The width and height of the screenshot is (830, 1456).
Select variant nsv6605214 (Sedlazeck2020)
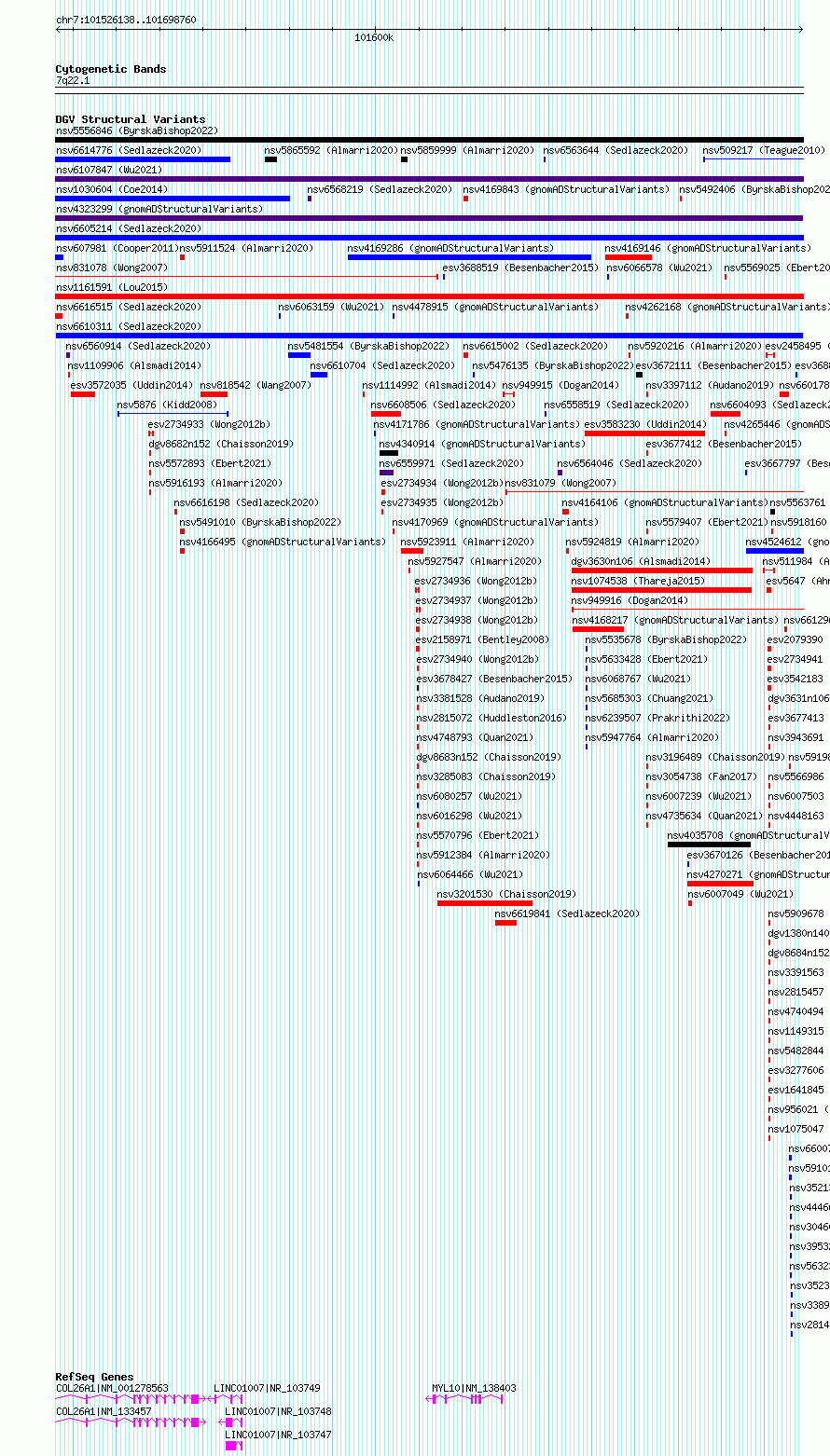pos(129,228)
